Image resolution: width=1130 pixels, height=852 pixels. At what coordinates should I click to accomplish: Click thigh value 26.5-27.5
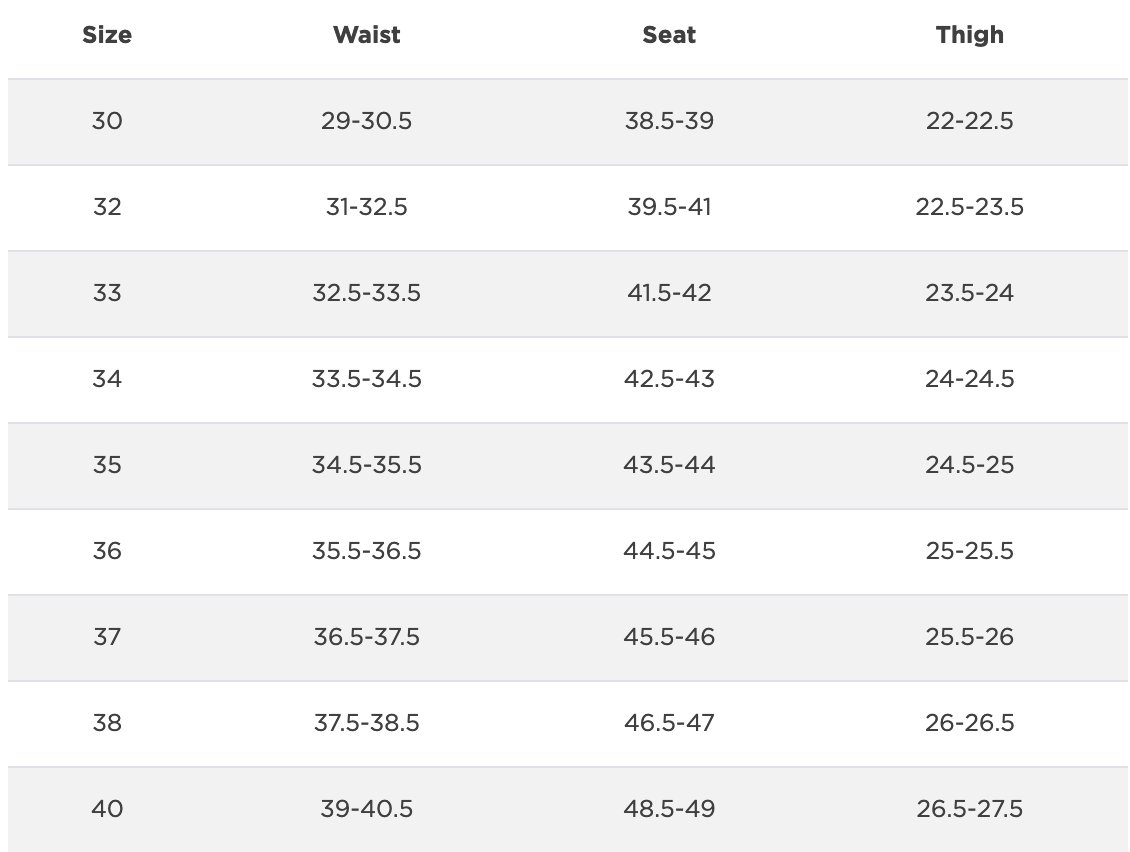point(969,809)
